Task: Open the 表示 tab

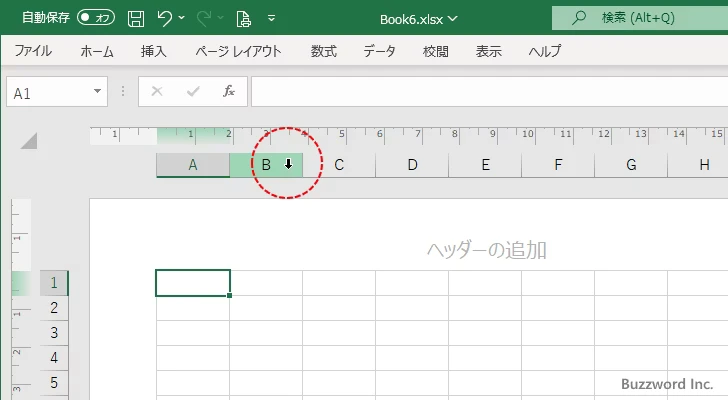Action: tap(488, 51)
